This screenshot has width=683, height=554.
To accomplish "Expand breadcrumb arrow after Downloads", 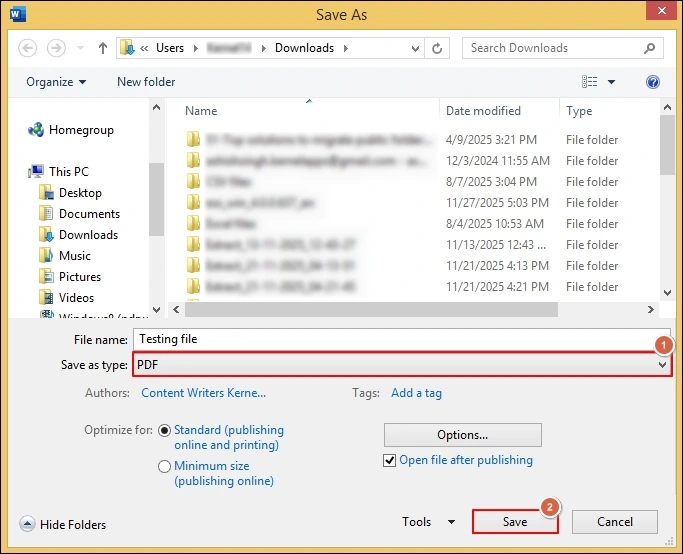I will [x=346, y=48].
